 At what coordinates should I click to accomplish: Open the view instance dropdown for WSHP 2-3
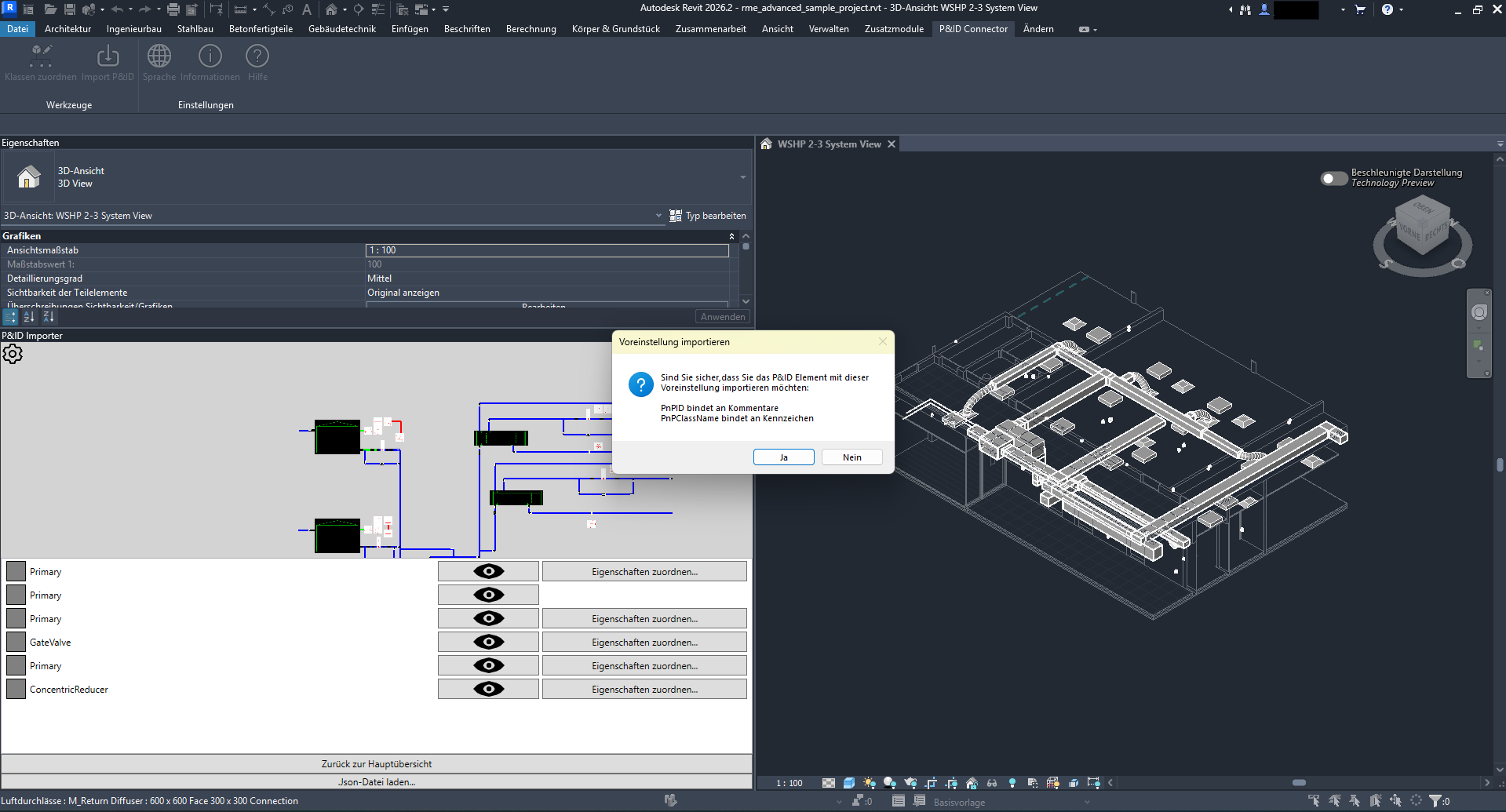click(658, 216)
